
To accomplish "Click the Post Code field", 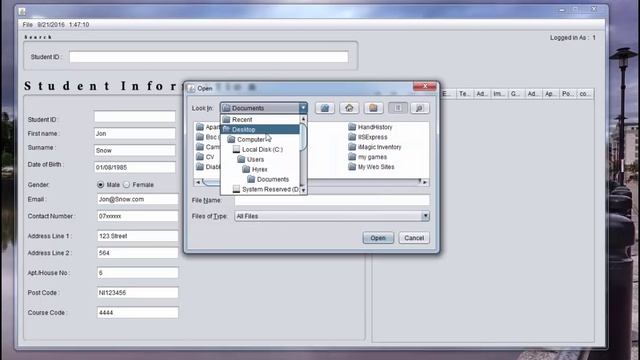I will tap(138, 293).
